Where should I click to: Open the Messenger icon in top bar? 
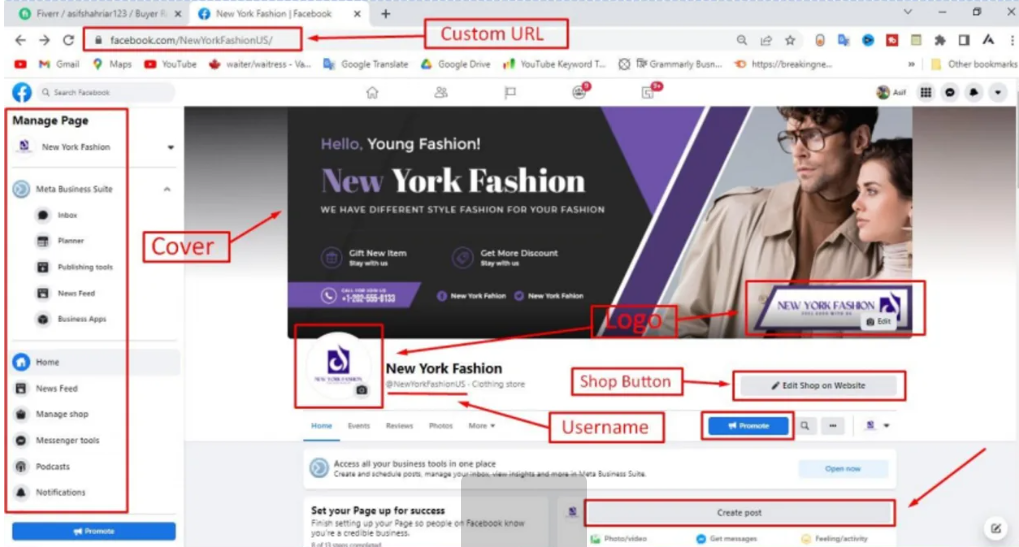click(950, 93)
